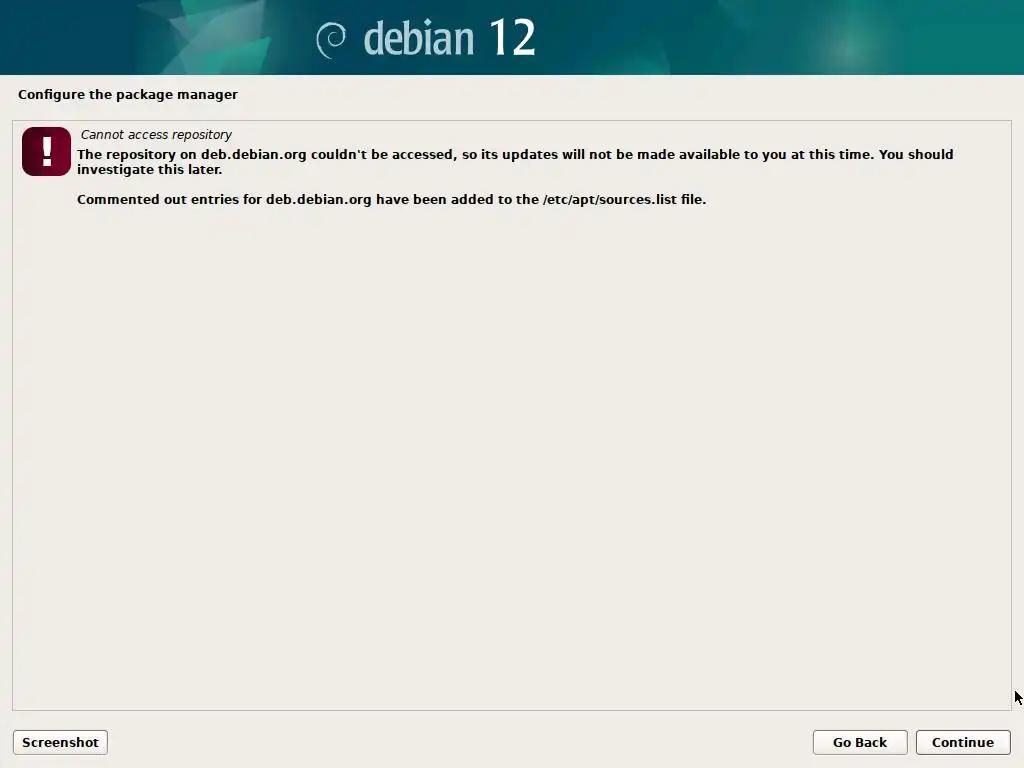Click the "Cannot access repository" title
The height and width of the screenshot is (768, 1024).
pos(156,135)
